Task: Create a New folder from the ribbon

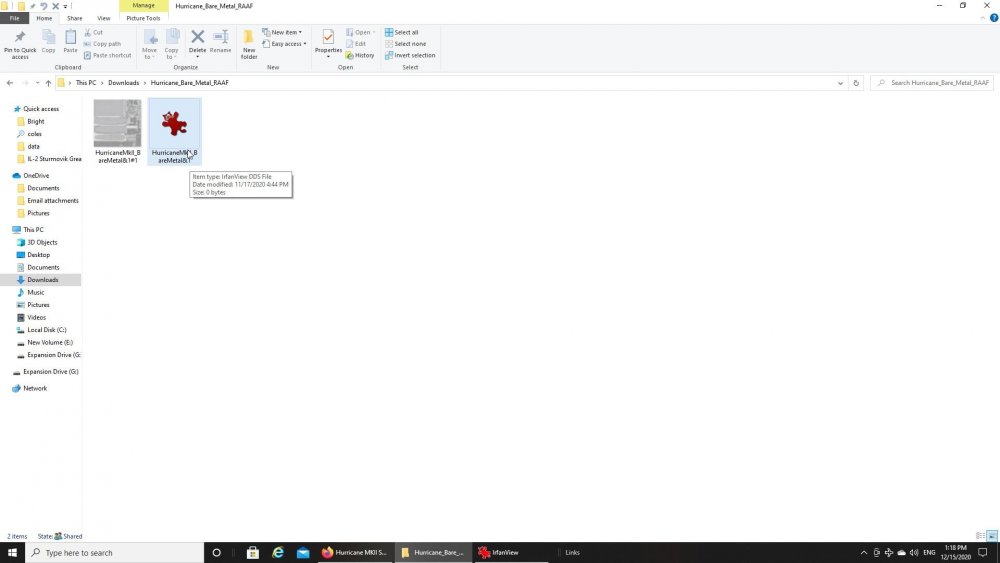Action: (249, 43)
